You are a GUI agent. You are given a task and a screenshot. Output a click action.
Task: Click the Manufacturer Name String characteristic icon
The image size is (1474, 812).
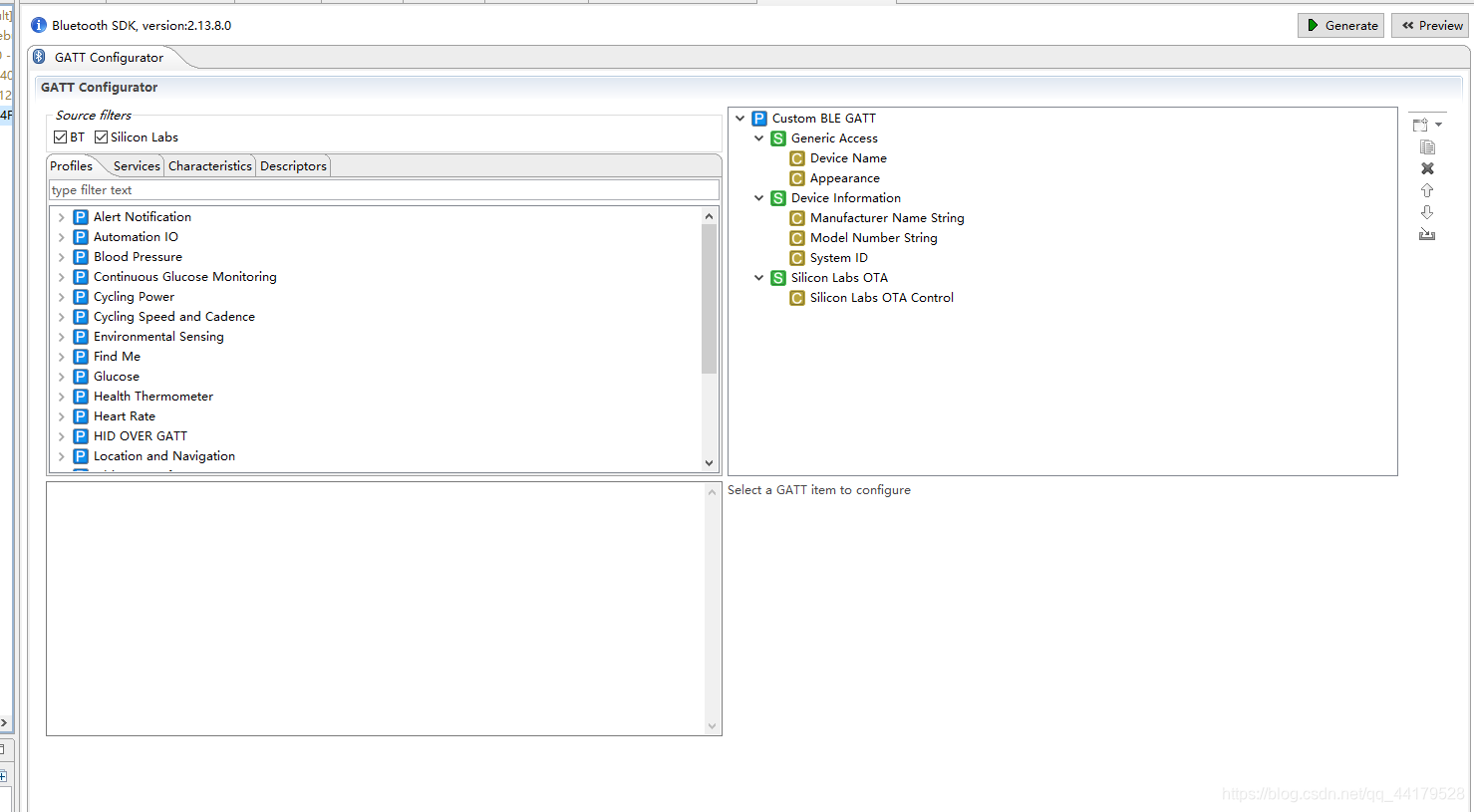[797, 218]
